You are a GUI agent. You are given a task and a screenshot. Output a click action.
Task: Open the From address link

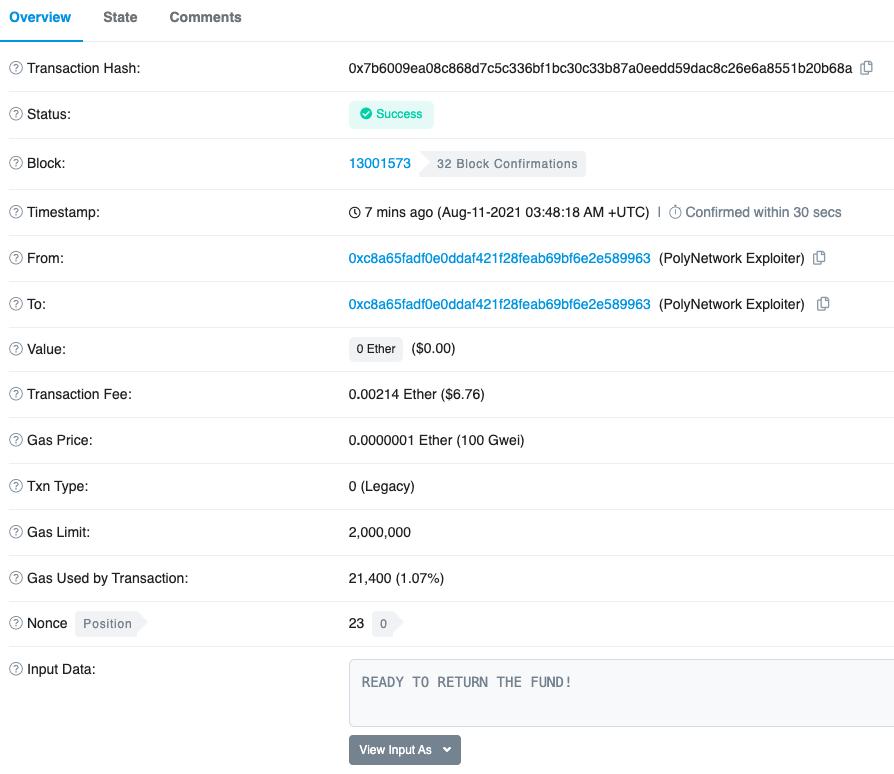tap(499, 258)
